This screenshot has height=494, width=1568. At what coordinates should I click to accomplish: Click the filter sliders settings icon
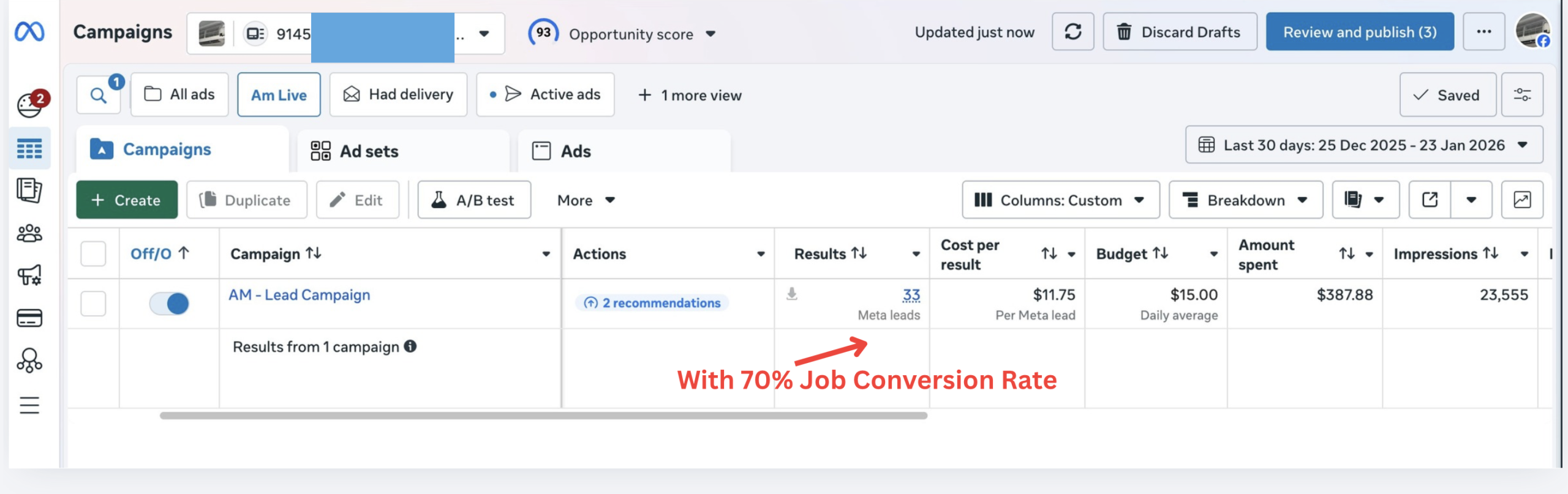(1522, 95)
